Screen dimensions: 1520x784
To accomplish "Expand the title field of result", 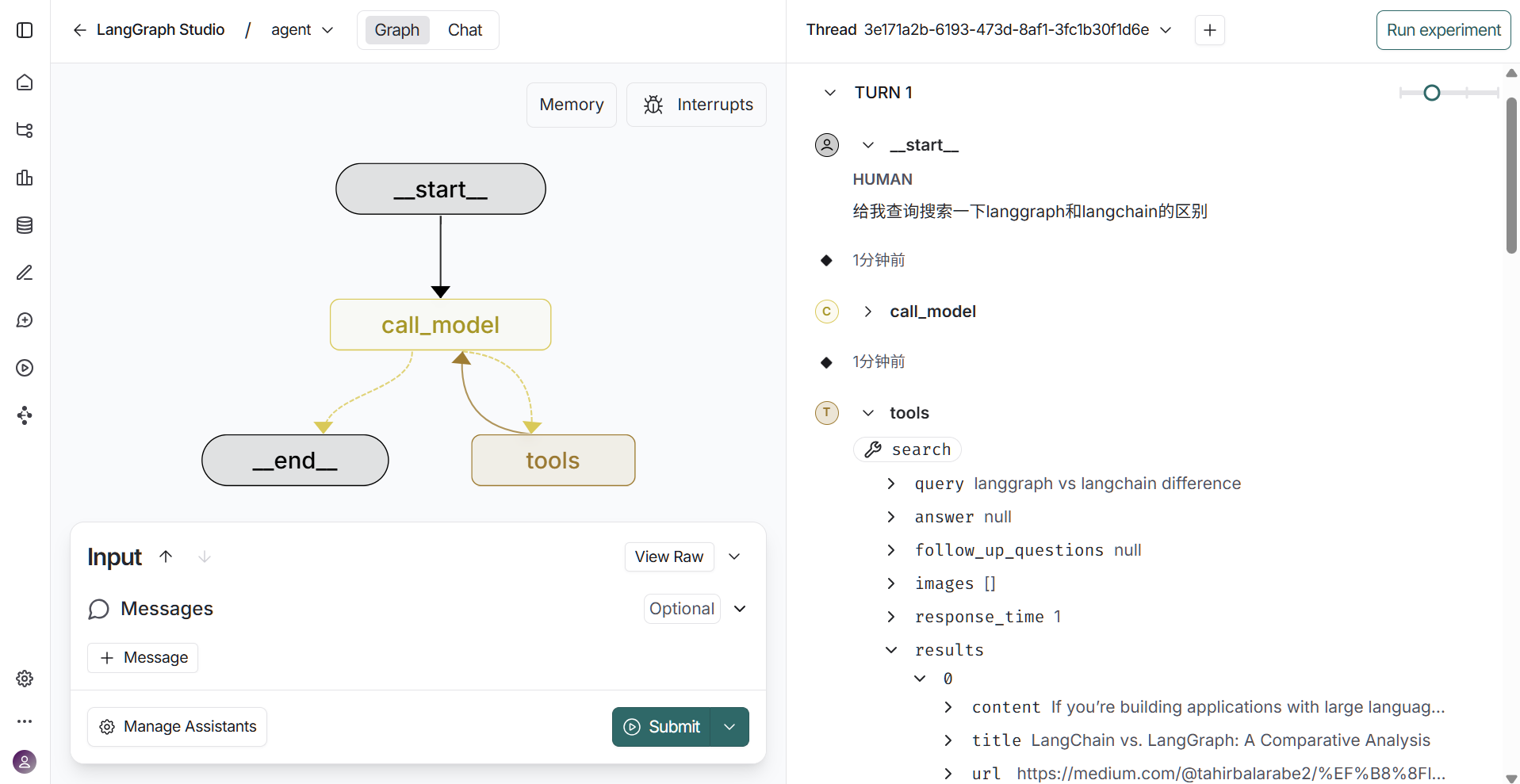I will point(948,740).
